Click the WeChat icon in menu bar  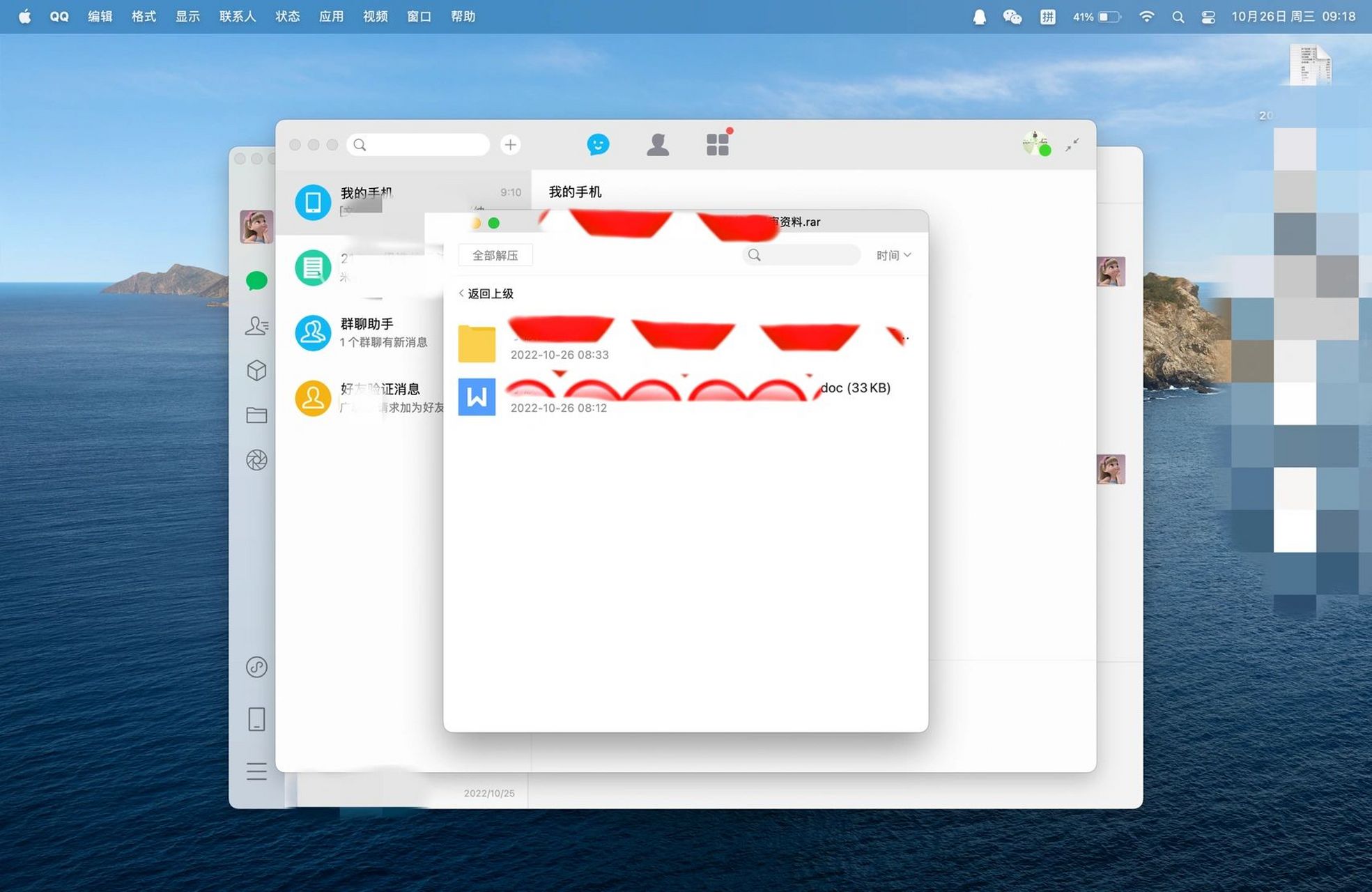1012,17
